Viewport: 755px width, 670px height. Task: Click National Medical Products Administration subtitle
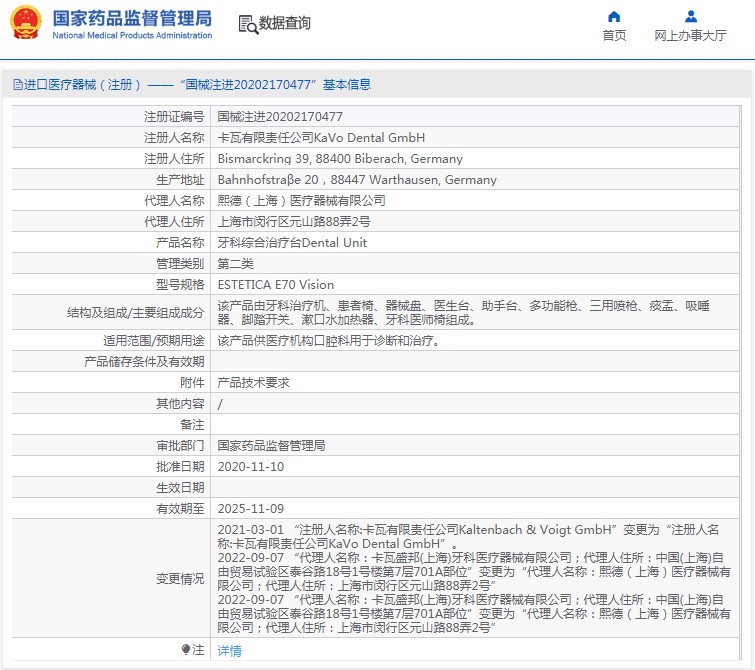[131, 36]
